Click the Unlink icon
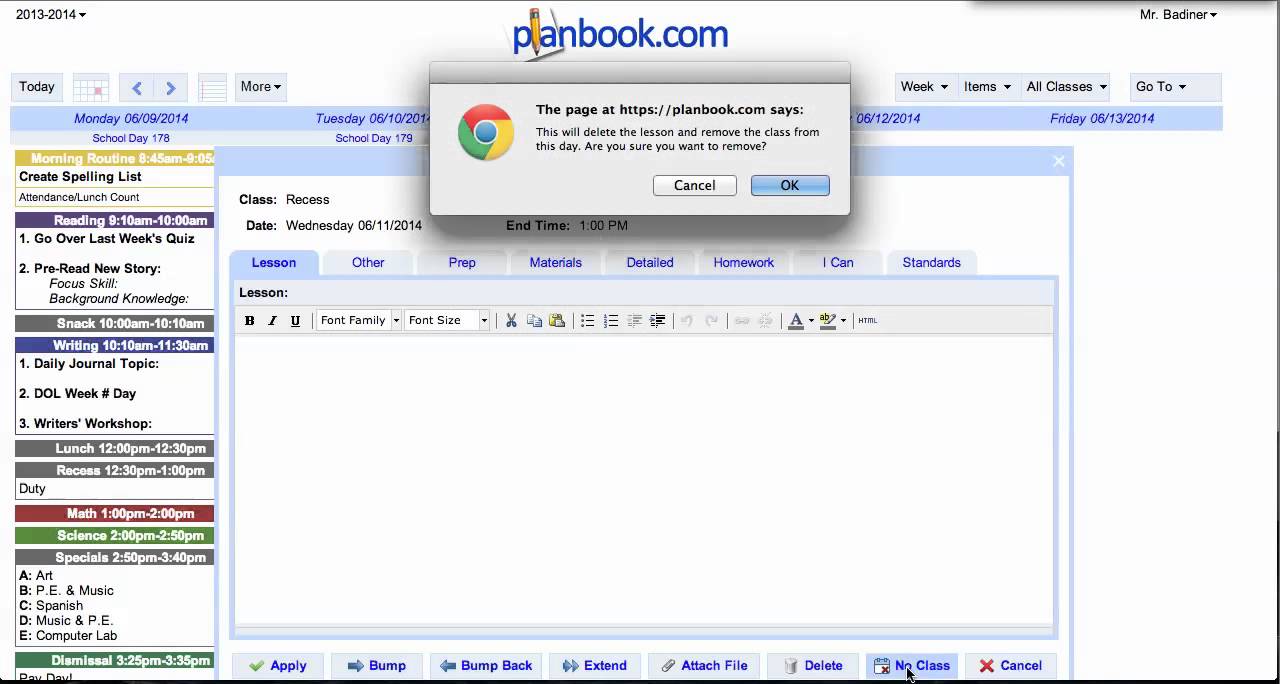 (x=765, y=321)
